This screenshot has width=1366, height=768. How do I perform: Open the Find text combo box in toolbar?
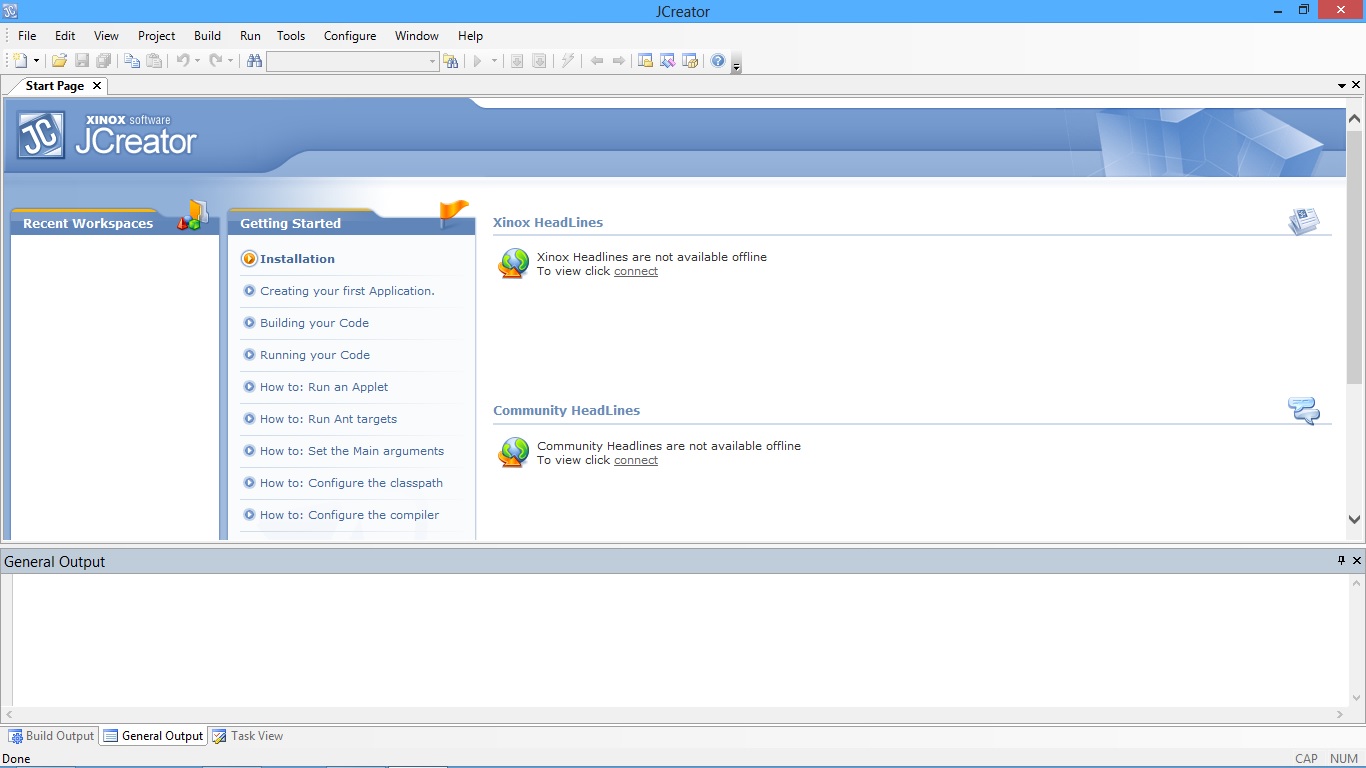tap(353, 62)
